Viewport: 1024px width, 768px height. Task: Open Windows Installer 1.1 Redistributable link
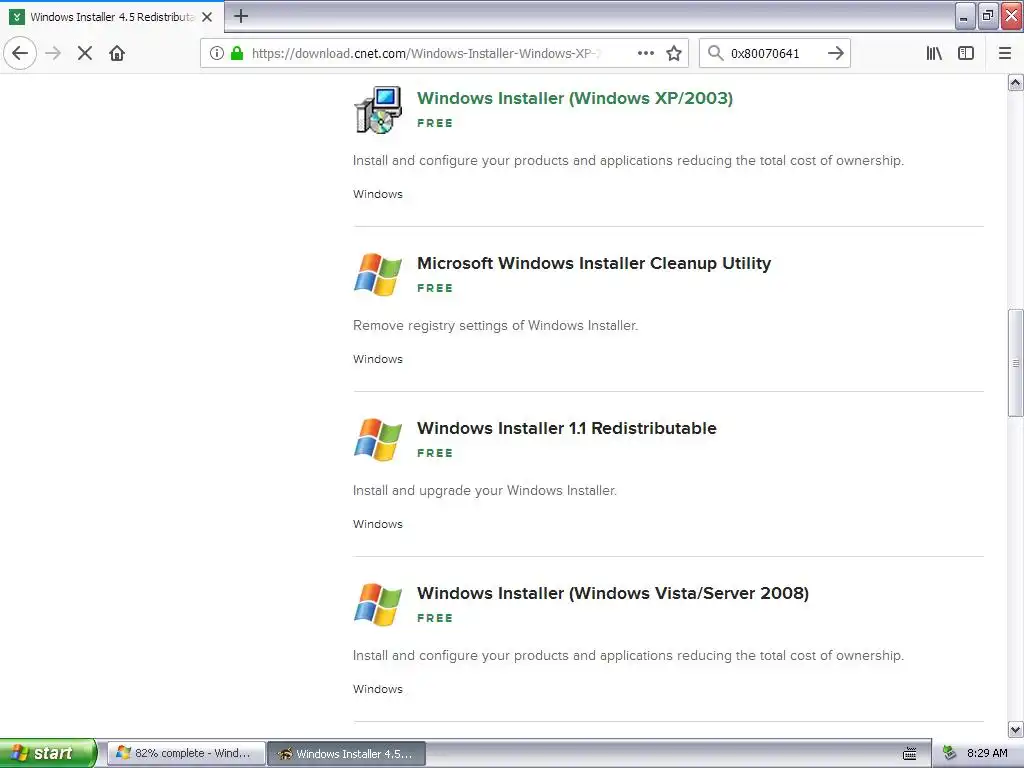[x=566, y=428]
